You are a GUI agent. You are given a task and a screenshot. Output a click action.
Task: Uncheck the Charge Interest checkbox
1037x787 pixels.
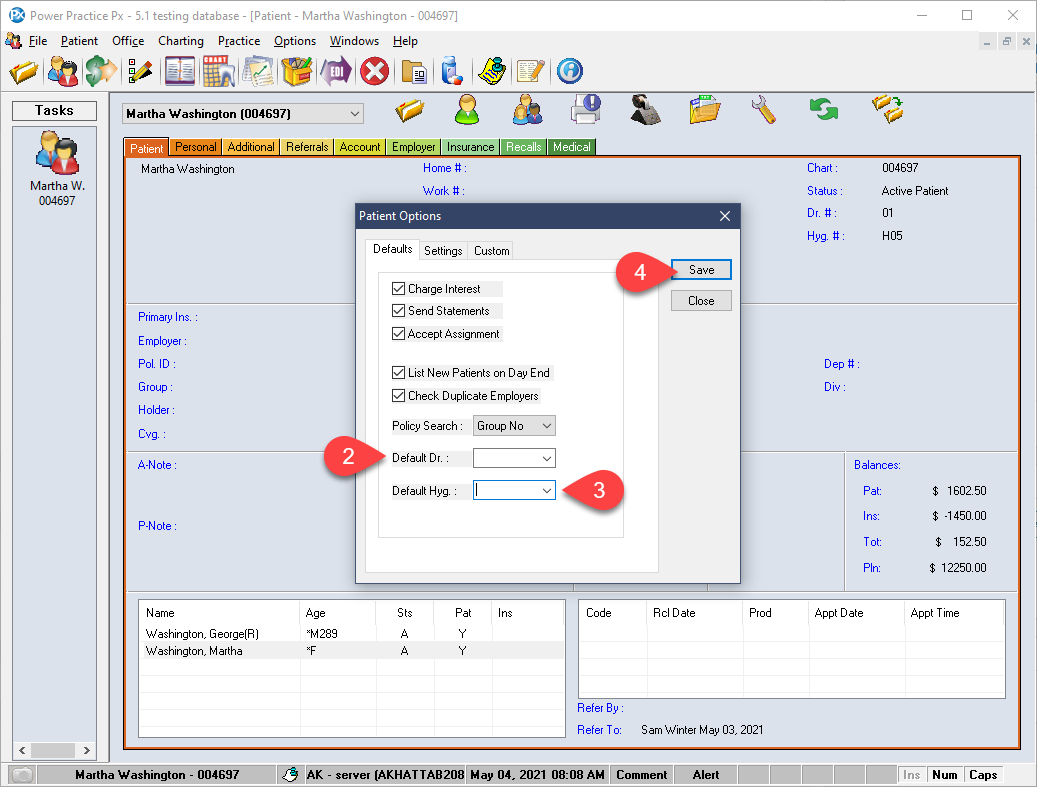pos(398,289)
